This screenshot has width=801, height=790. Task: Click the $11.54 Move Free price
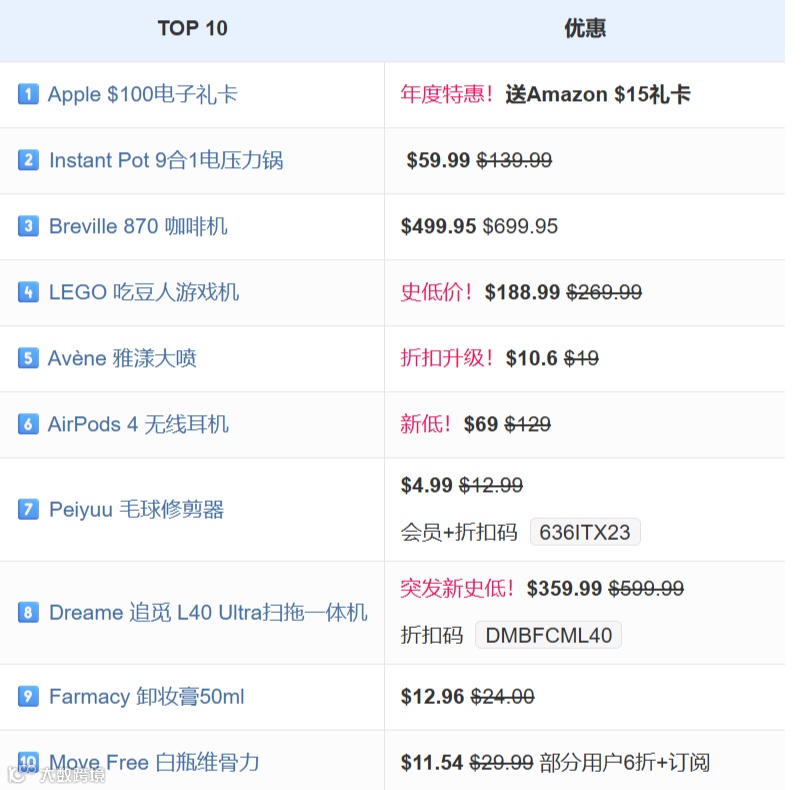point(432,762)
